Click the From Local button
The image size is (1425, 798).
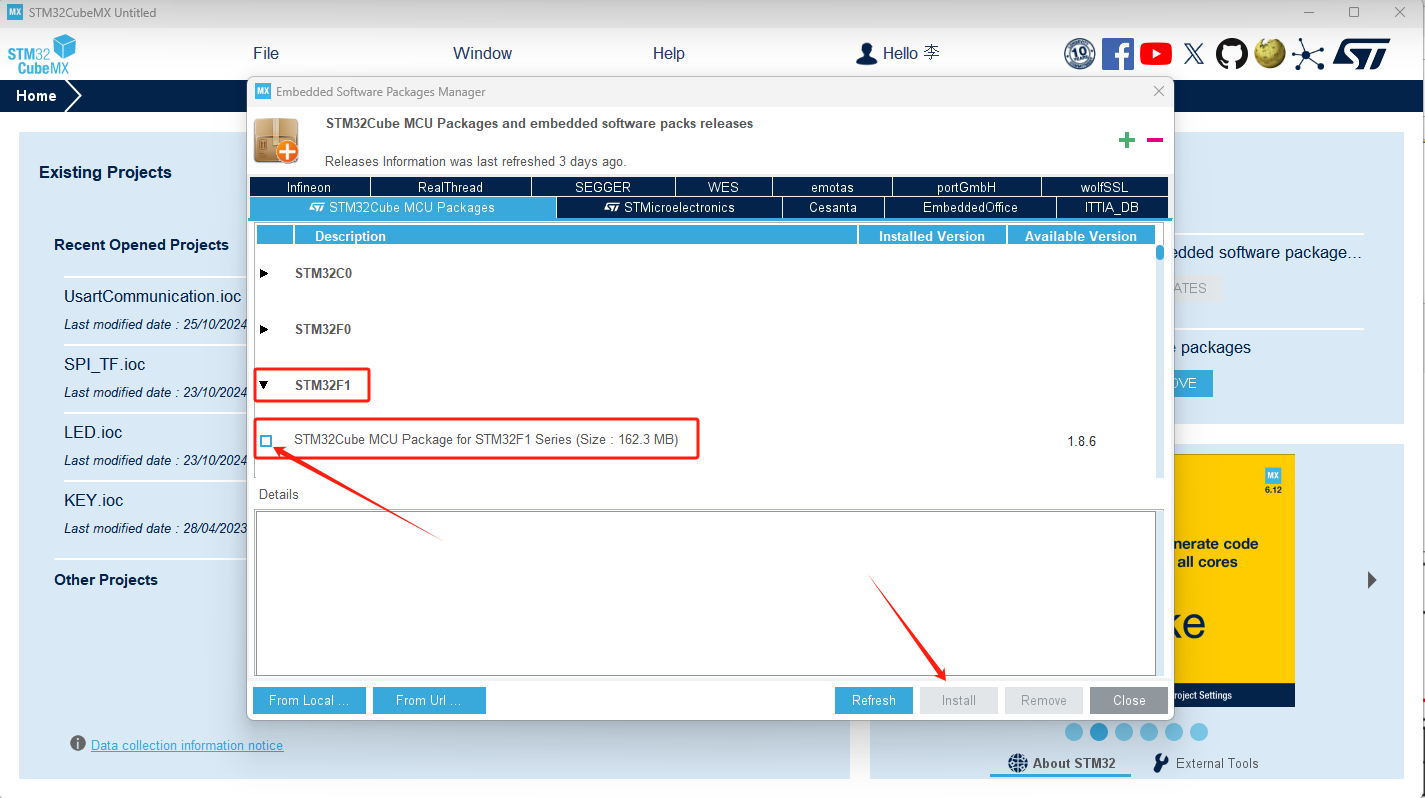309,700
